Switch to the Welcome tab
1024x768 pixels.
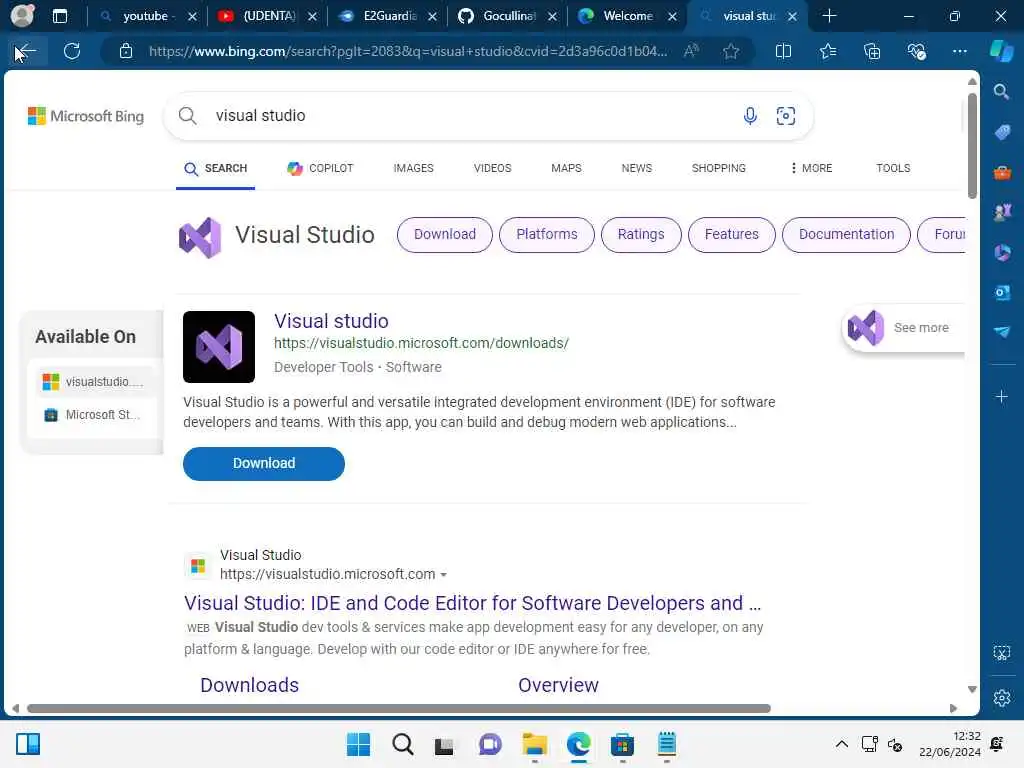628,16
